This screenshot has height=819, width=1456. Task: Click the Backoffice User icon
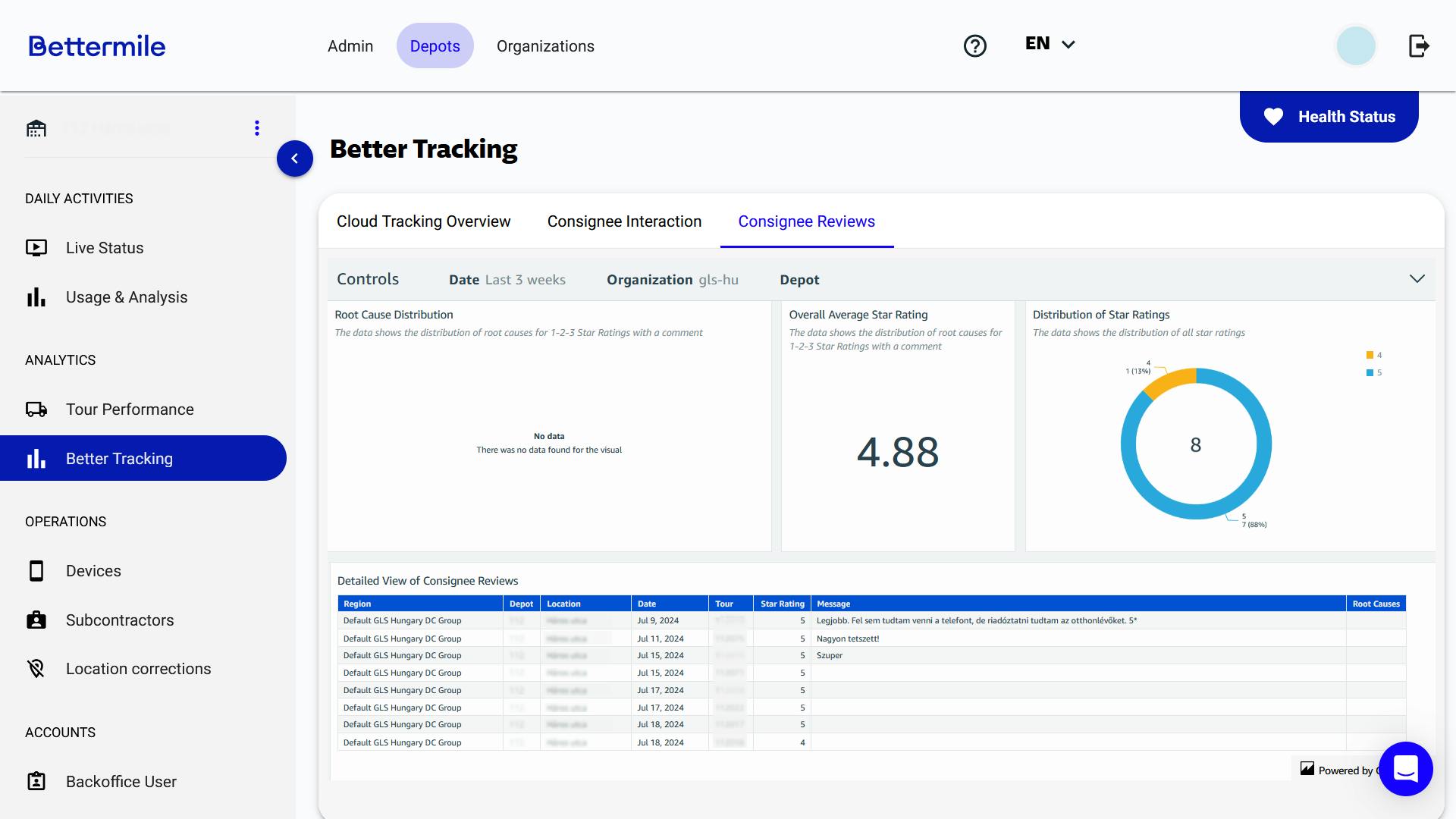click(x=36, y=782)
